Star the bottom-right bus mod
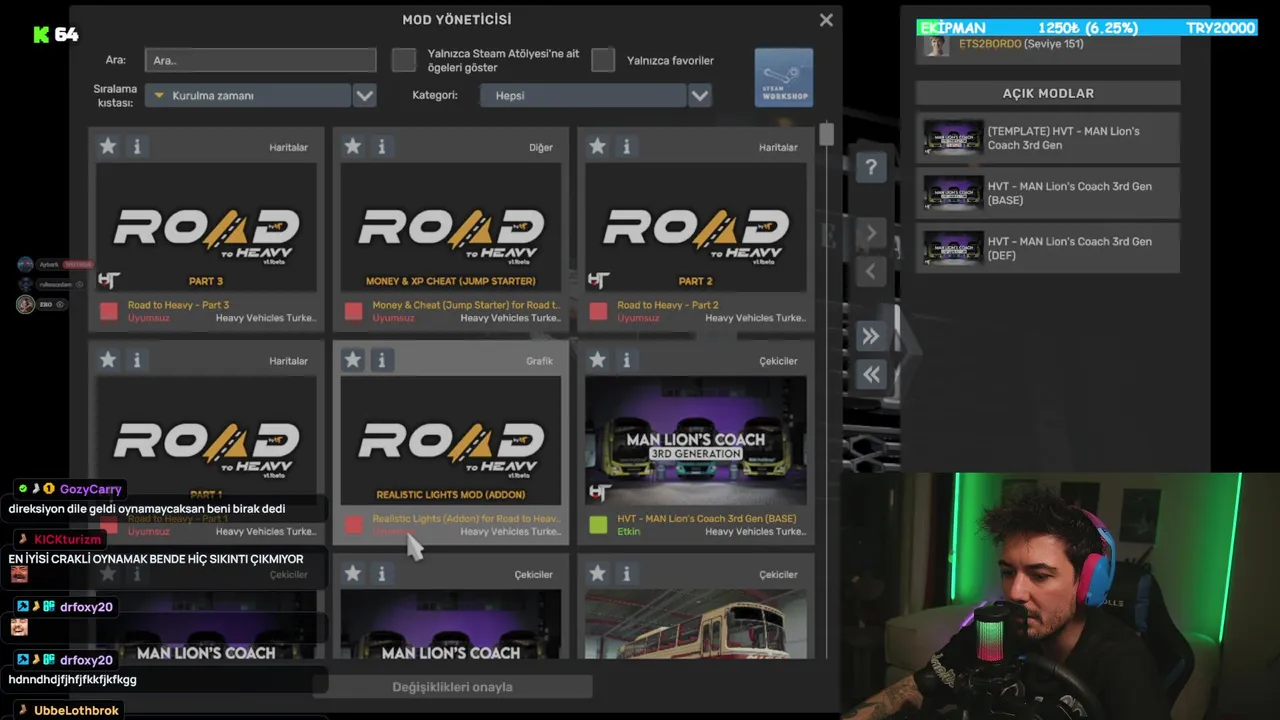Image resolution: width=1280 pixels, height=720 pixels. point(597,574)
